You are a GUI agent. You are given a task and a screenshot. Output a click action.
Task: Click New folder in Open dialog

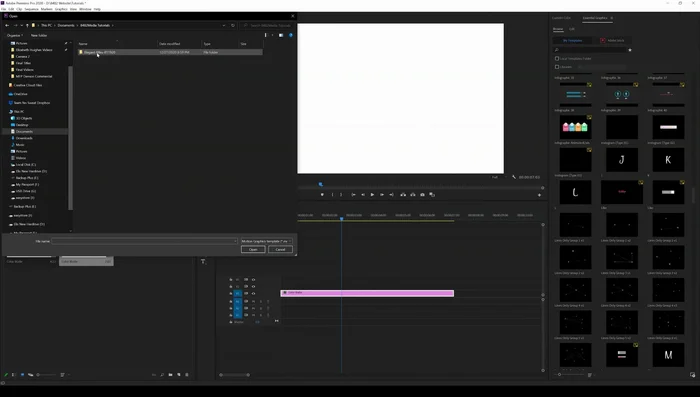tap(39, 35)
